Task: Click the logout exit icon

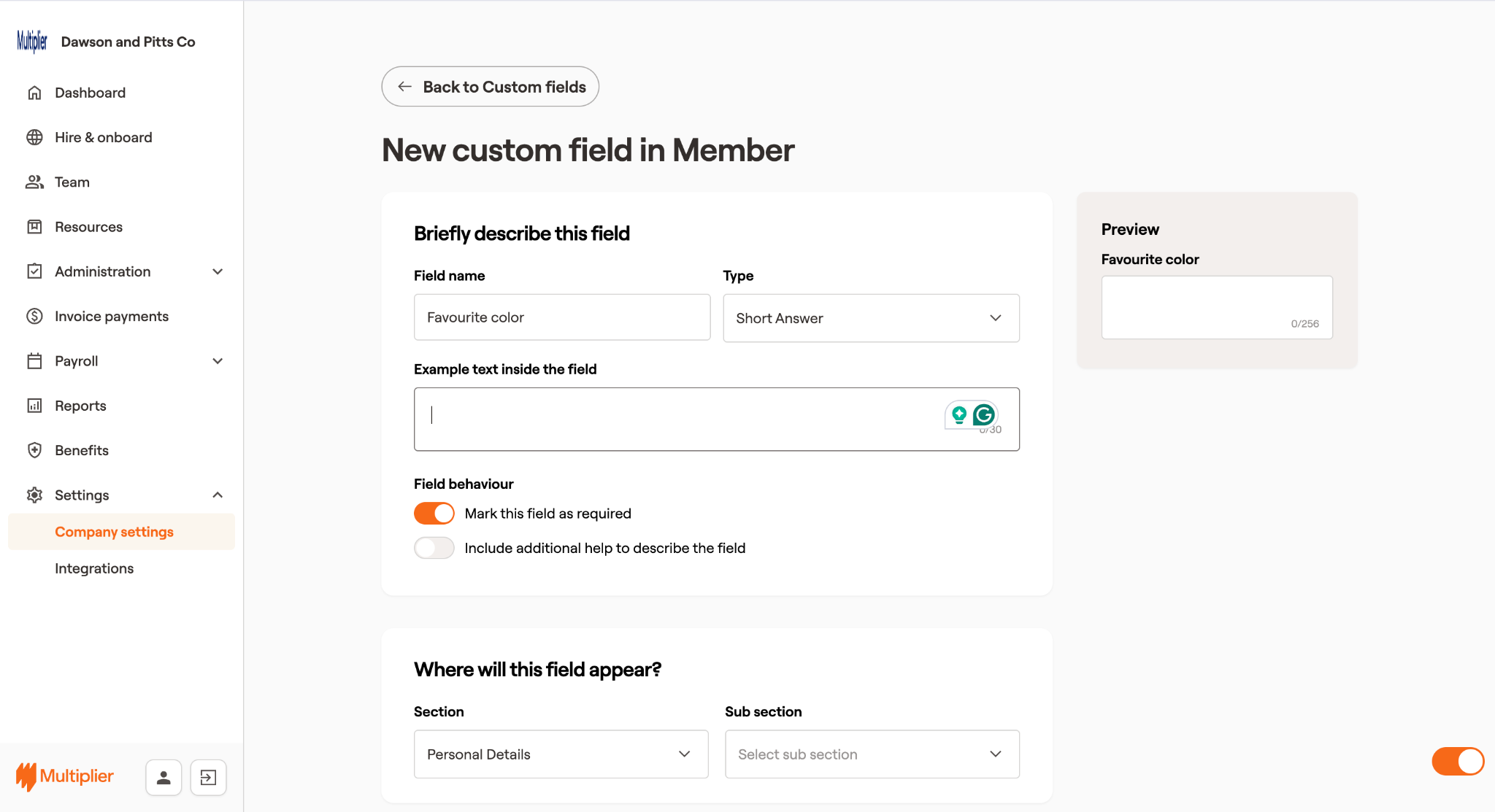Action: click(x=208, y=777)
